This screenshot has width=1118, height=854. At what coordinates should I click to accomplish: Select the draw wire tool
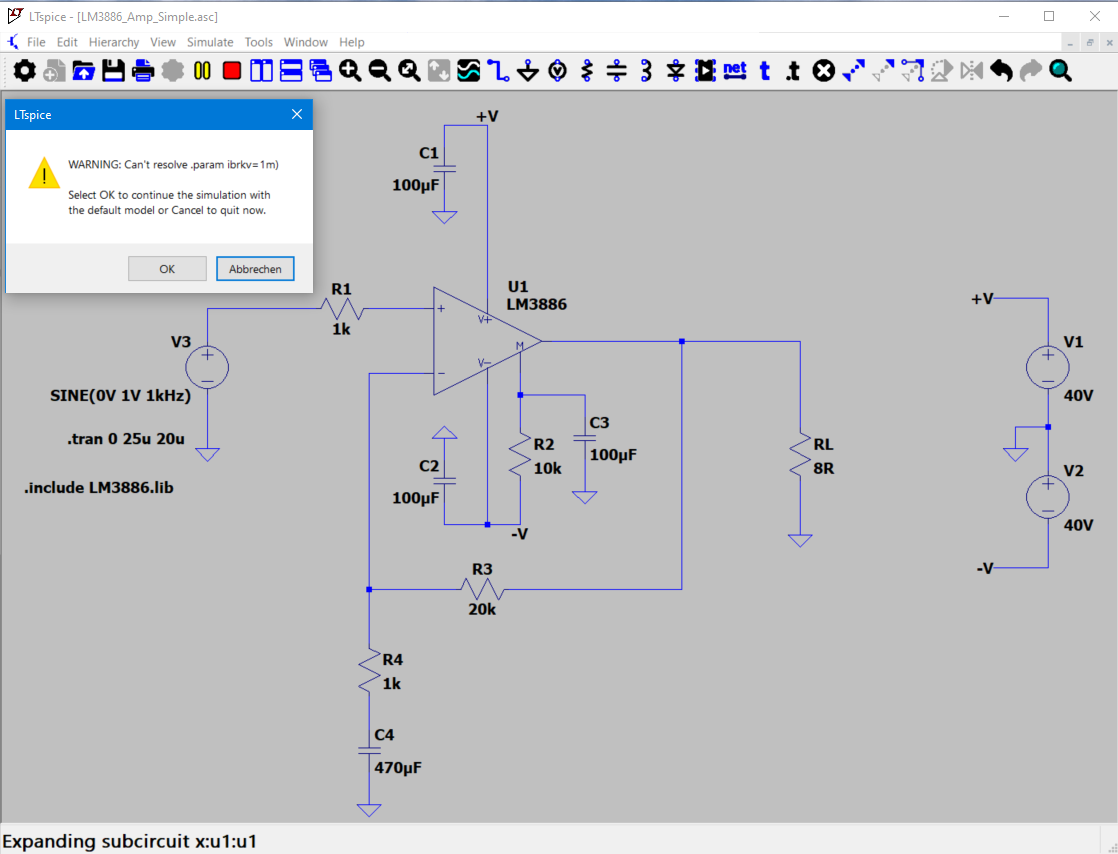[x=498, y=71]
